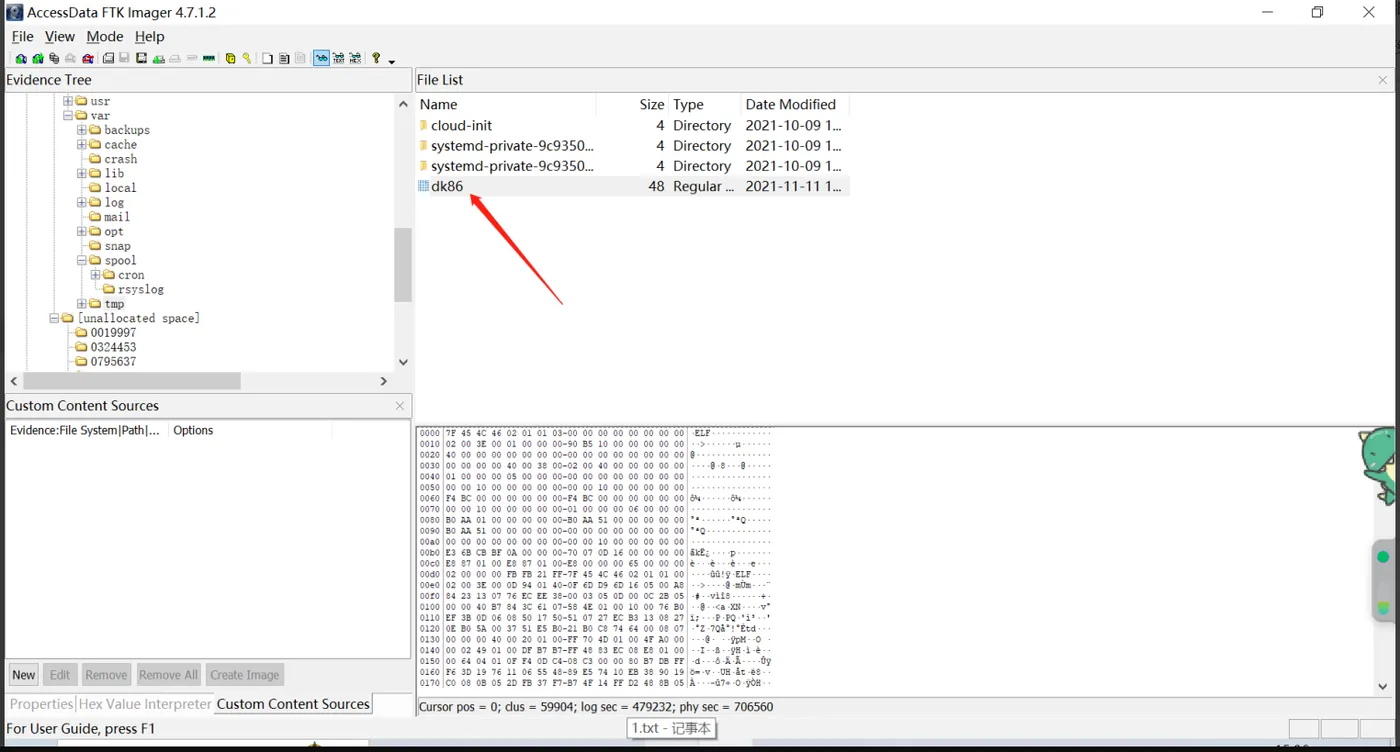This screenshot has height=752, width=1400.
Task: Click the Export Files page icon
Action: (267, 58)
